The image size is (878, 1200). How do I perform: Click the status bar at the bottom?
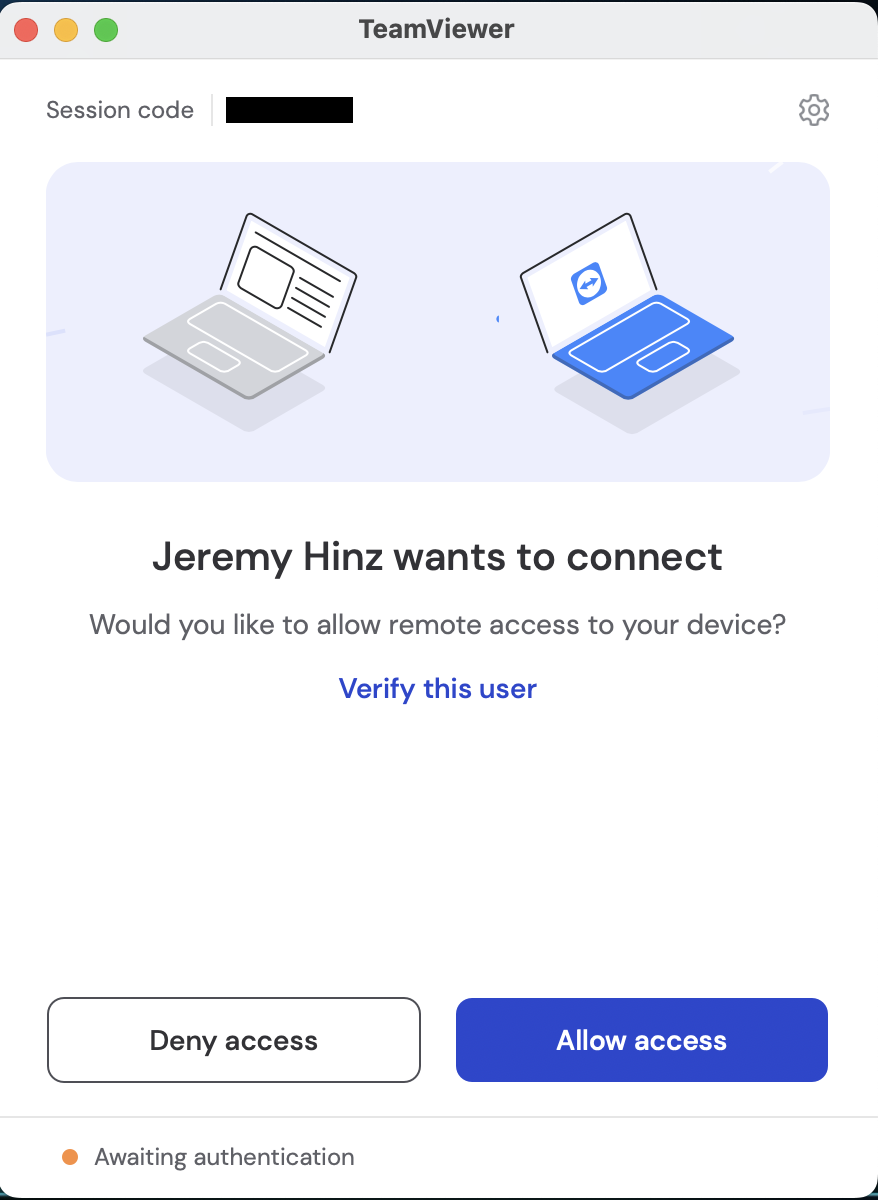pos(438,1157)
